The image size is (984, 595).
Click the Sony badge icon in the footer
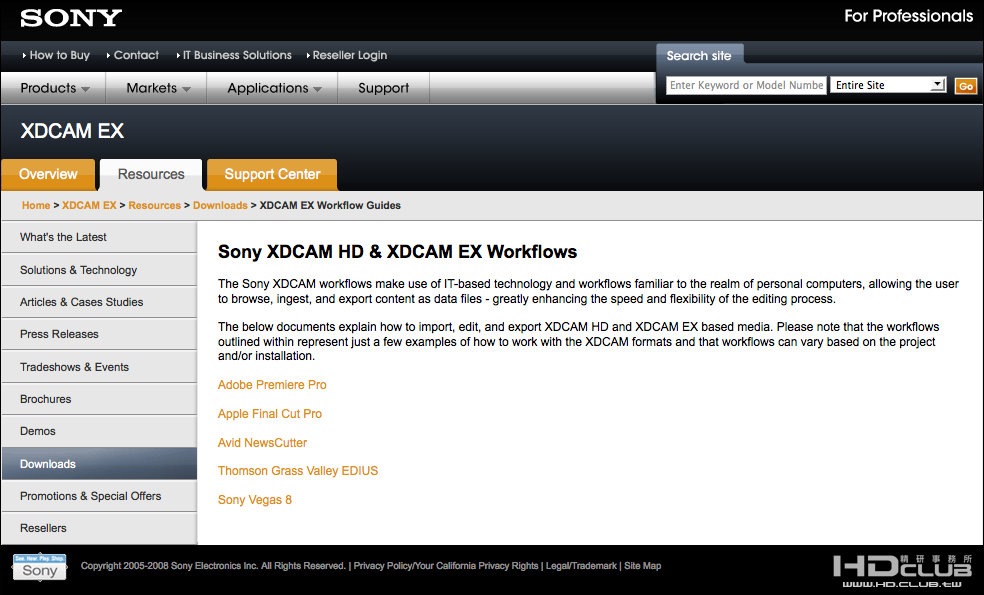(40, 567)
